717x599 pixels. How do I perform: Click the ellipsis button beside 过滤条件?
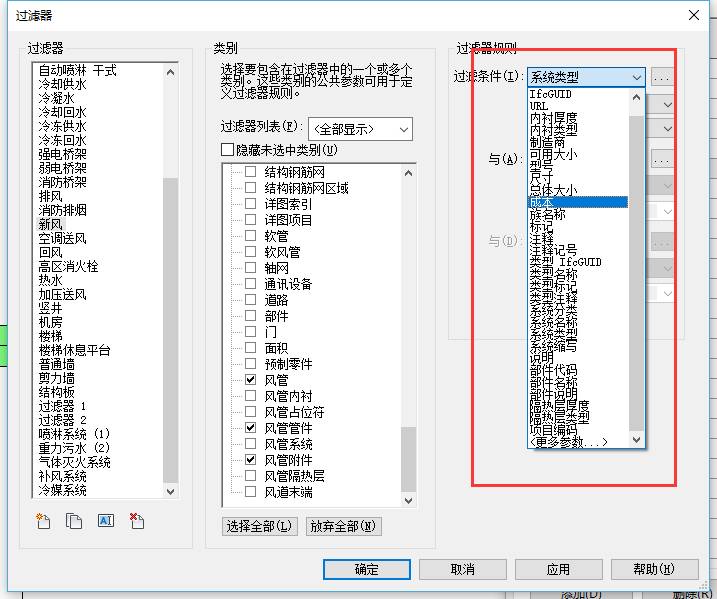pos(662,77)
